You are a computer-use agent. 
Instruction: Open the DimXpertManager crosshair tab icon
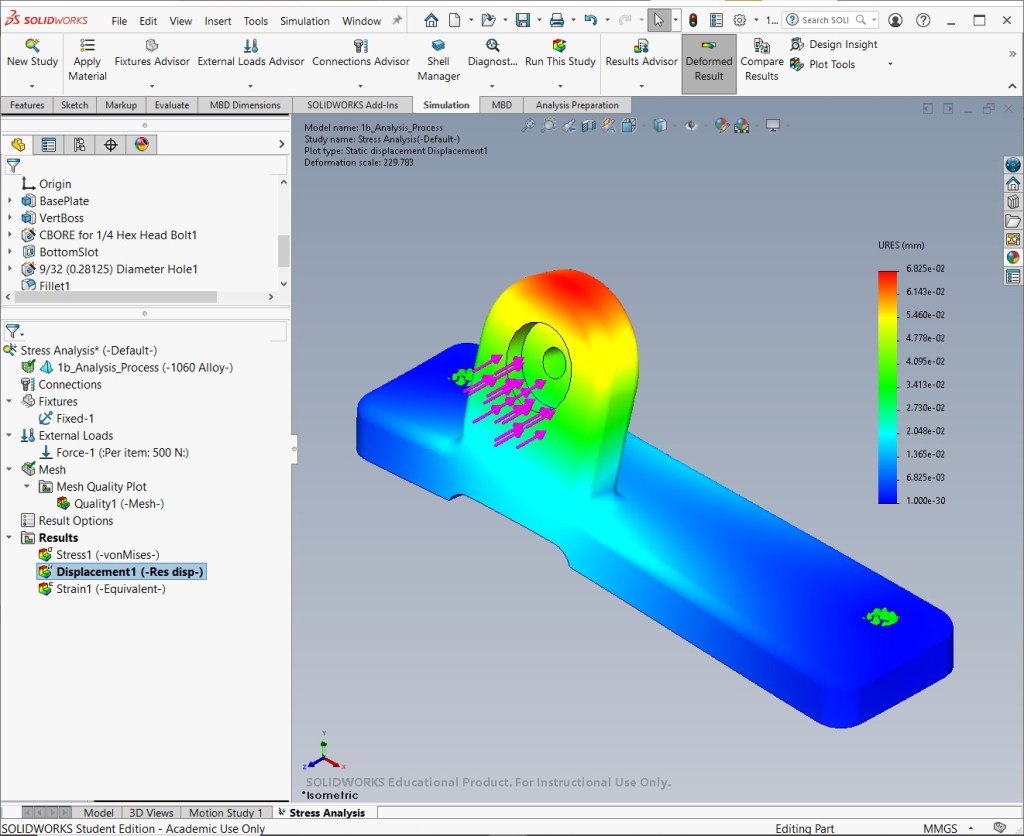pos(110,144)
